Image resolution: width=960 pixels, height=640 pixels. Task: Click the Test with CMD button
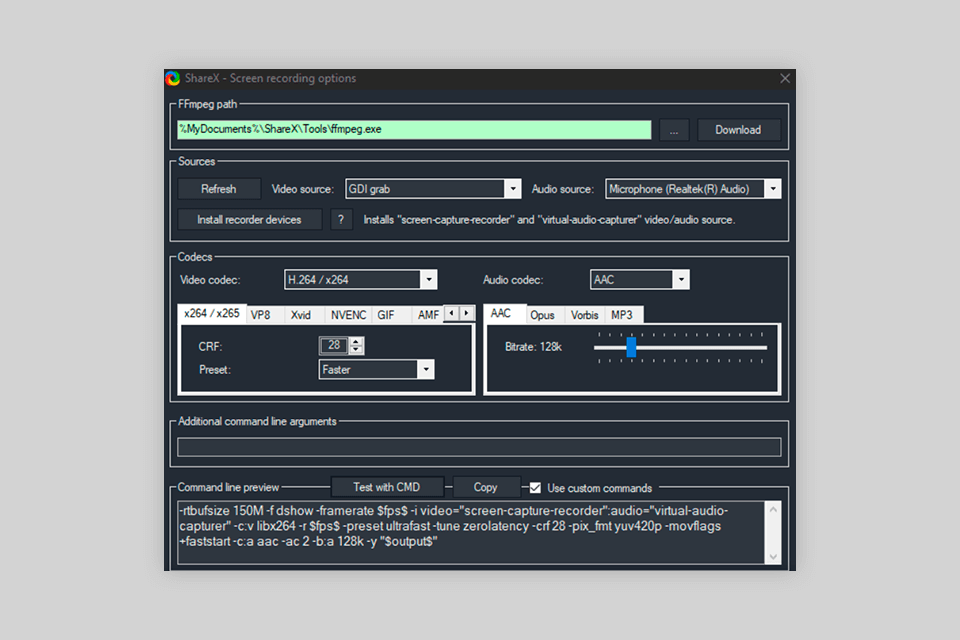click(x=387, y=487)
